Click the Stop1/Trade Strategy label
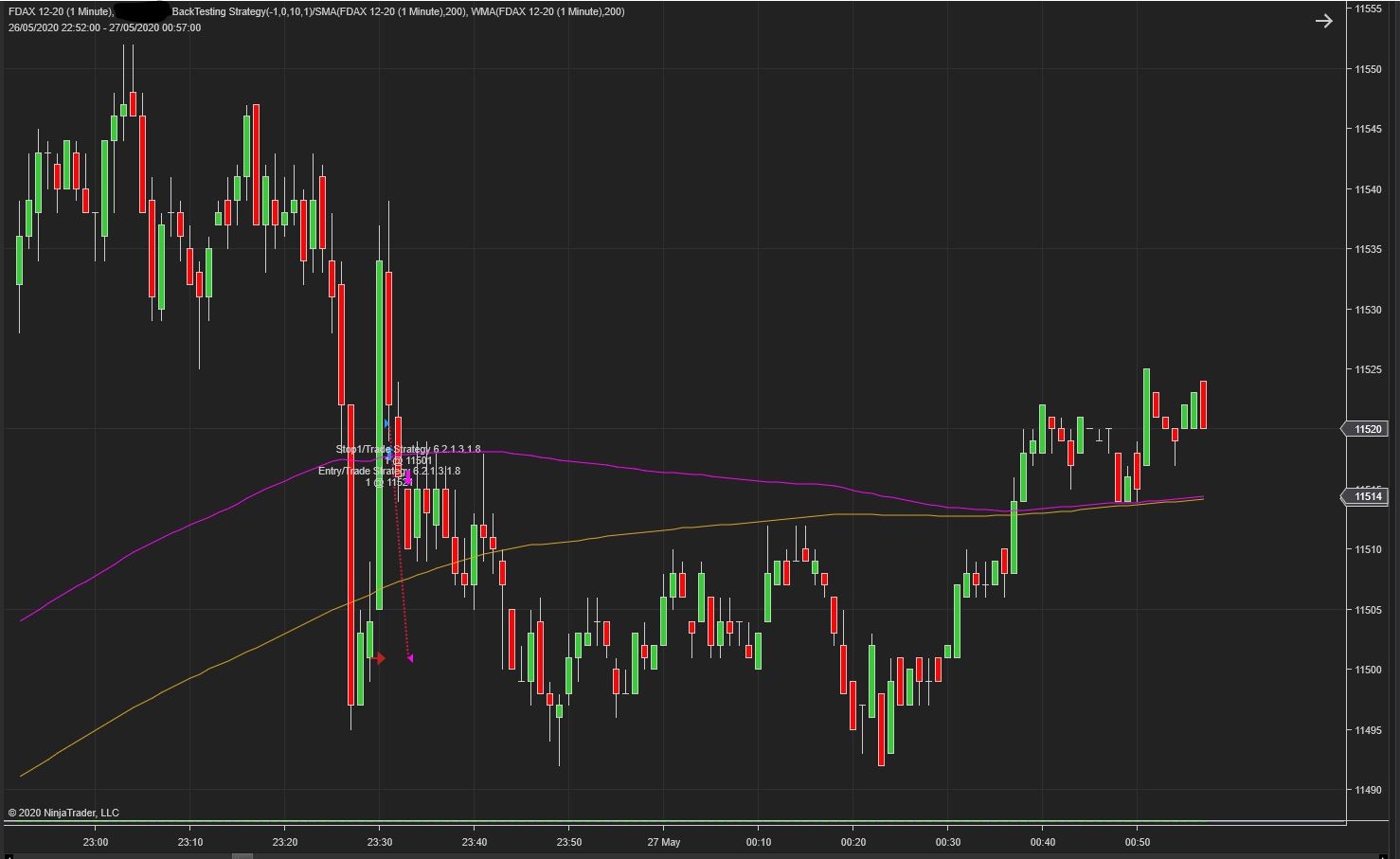This screenshot has height=859, width=1400. coord(408,449)
